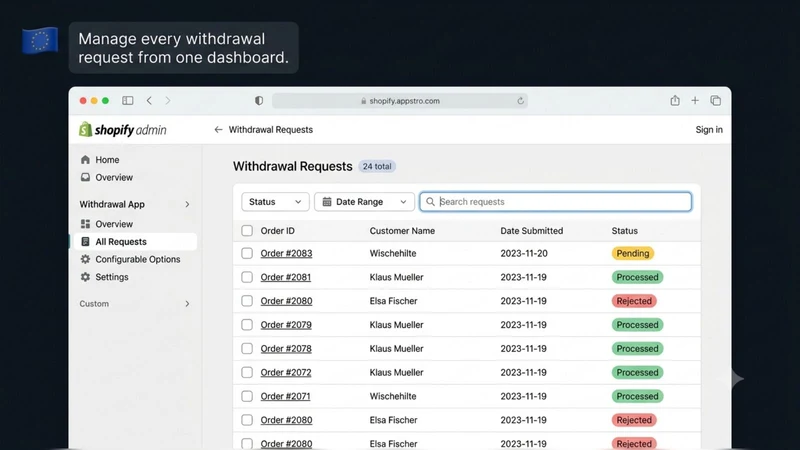Click the back arrow beside Withdrawal Requests
Image resolution: width=800 pixels, height=450 pixels.
coord(218,130)
